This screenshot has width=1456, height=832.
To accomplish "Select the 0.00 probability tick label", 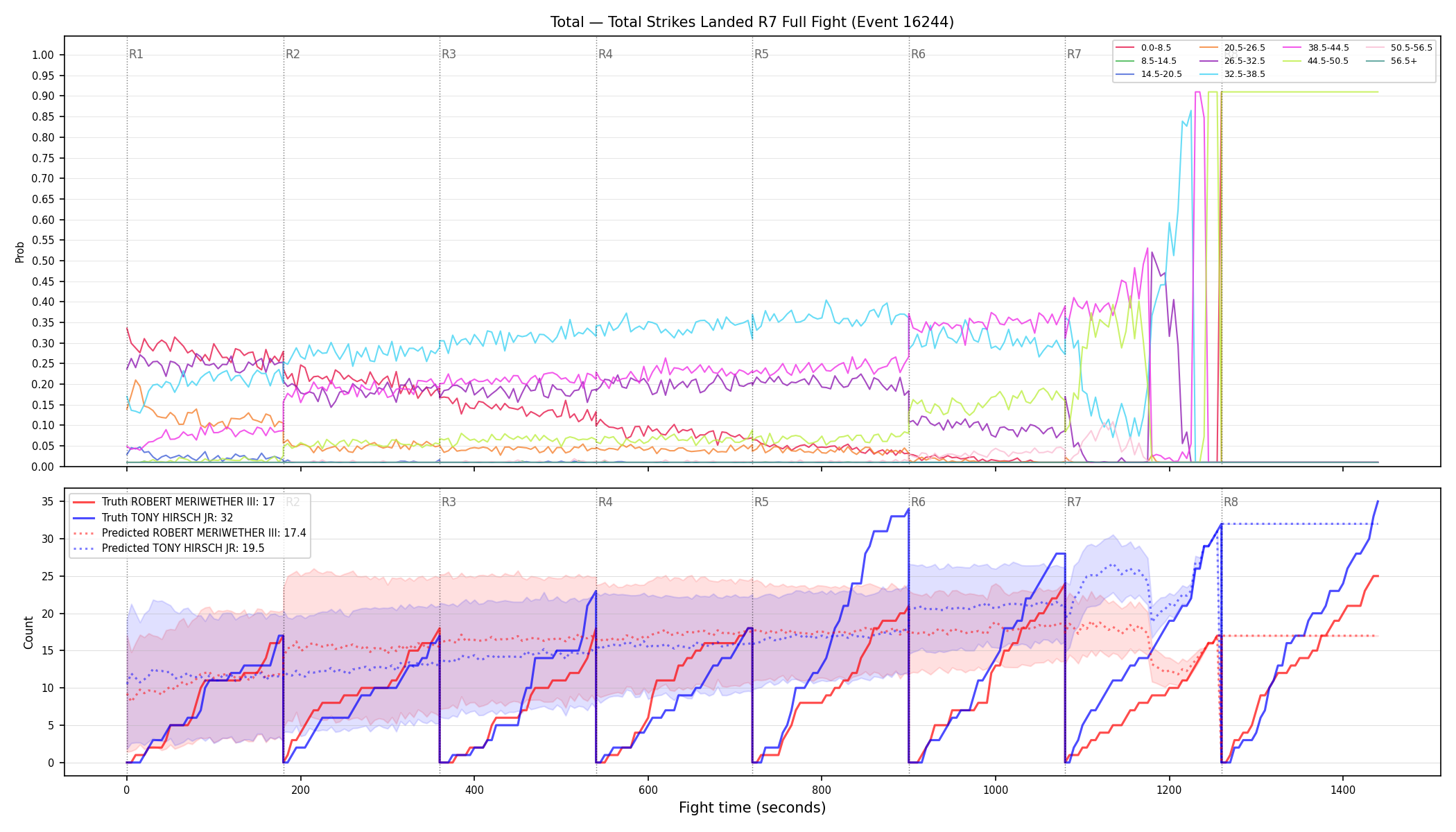I will (42, 467).
